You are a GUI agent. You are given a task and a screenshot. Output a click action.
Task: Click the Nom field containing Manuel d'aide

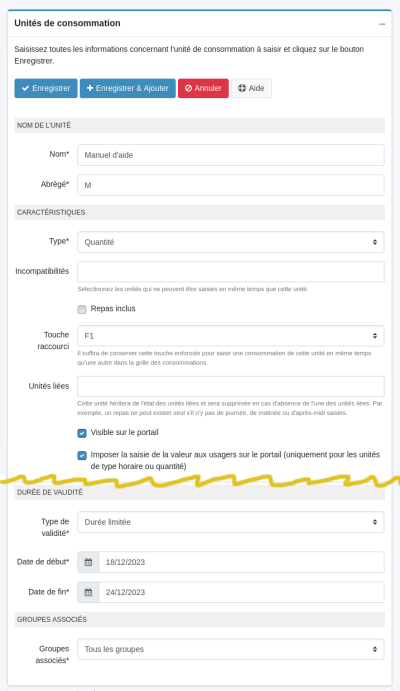coord(231,155)
